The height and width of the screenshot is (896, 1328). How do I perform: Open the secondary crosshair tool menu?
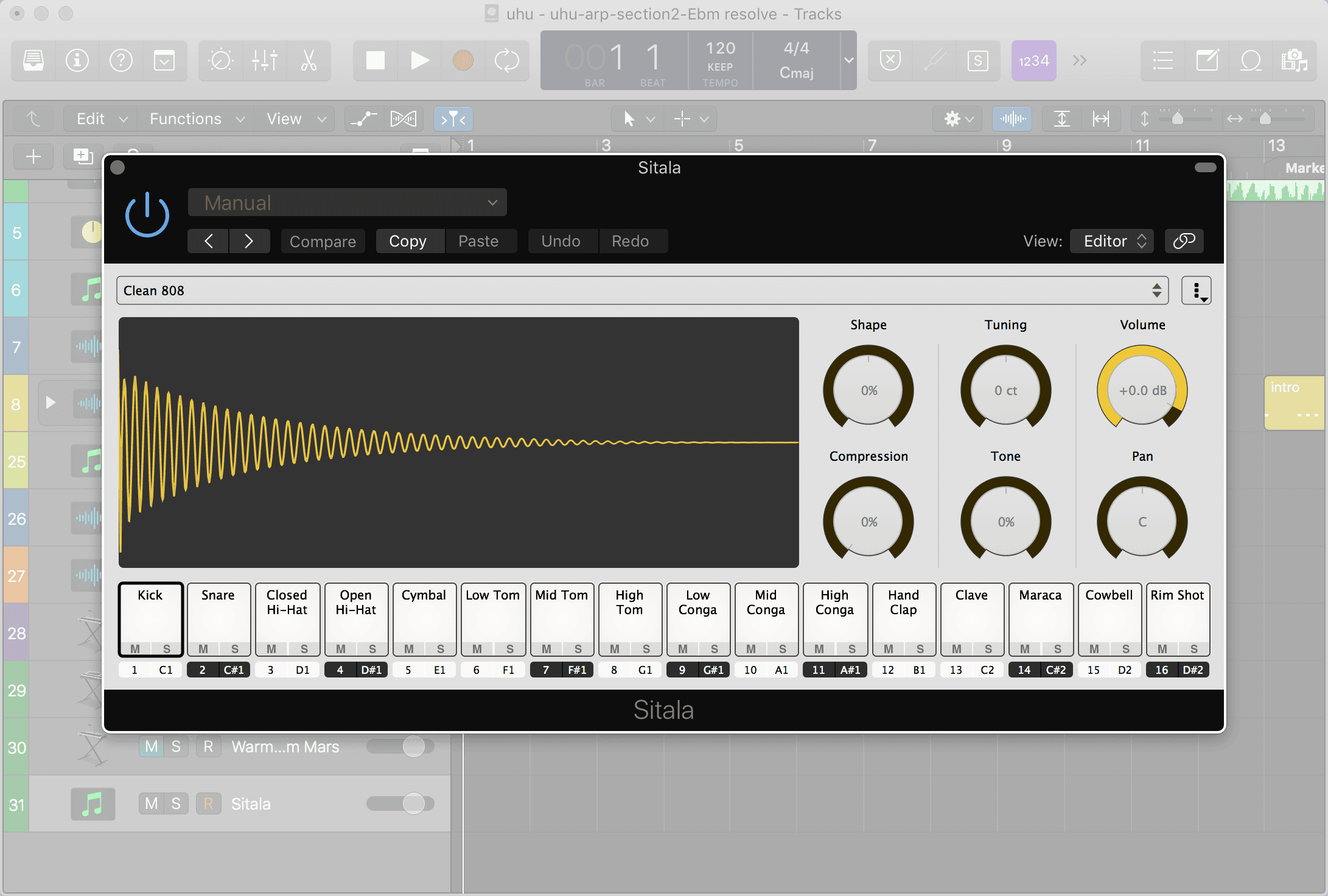point(691,119)
